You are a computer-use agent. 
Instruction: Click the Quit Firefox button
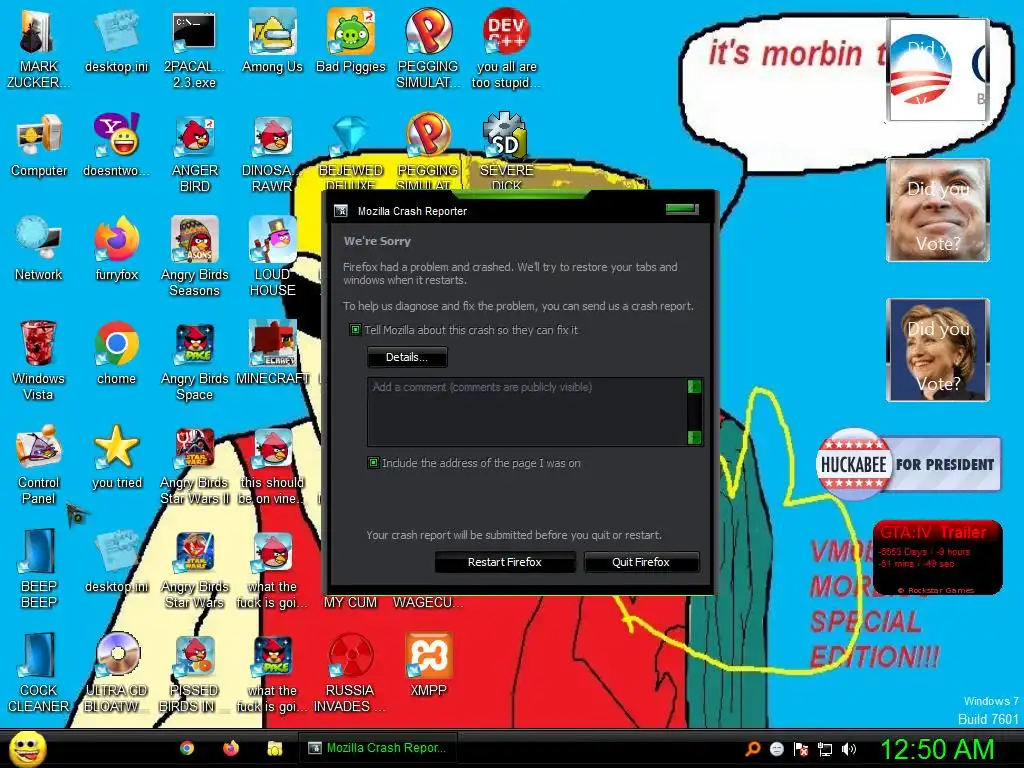[641, 562]
